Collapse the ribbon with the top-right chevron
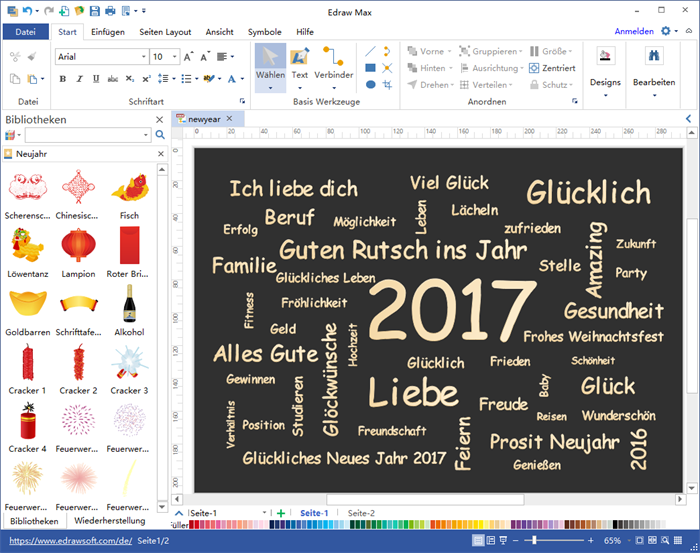 point(689,31)
